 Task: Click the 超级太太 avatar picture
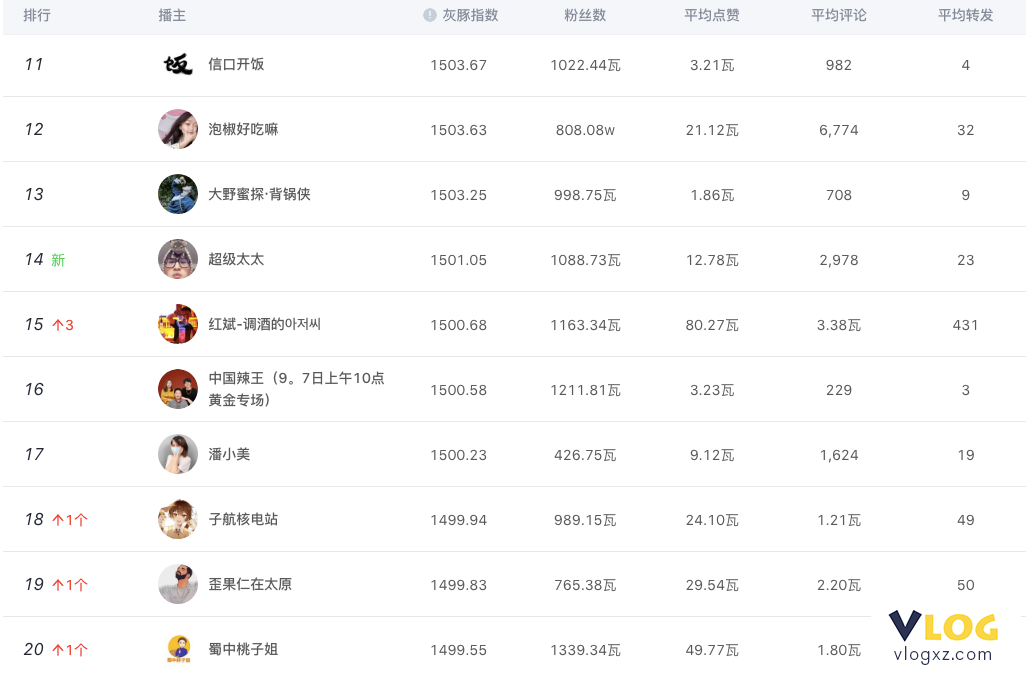point(178,259)
